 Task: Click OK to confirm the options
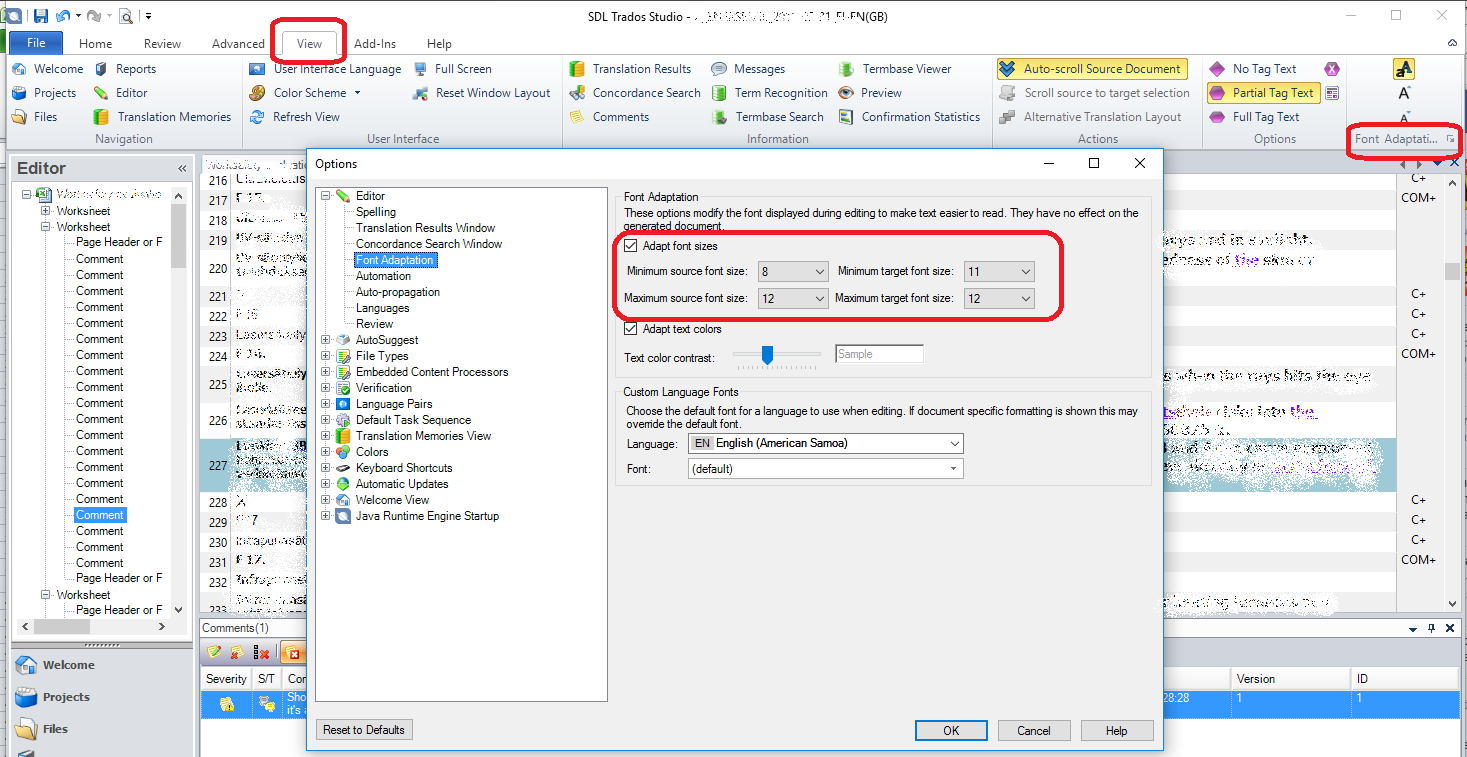pyautogui.click(x=950, y=730)
